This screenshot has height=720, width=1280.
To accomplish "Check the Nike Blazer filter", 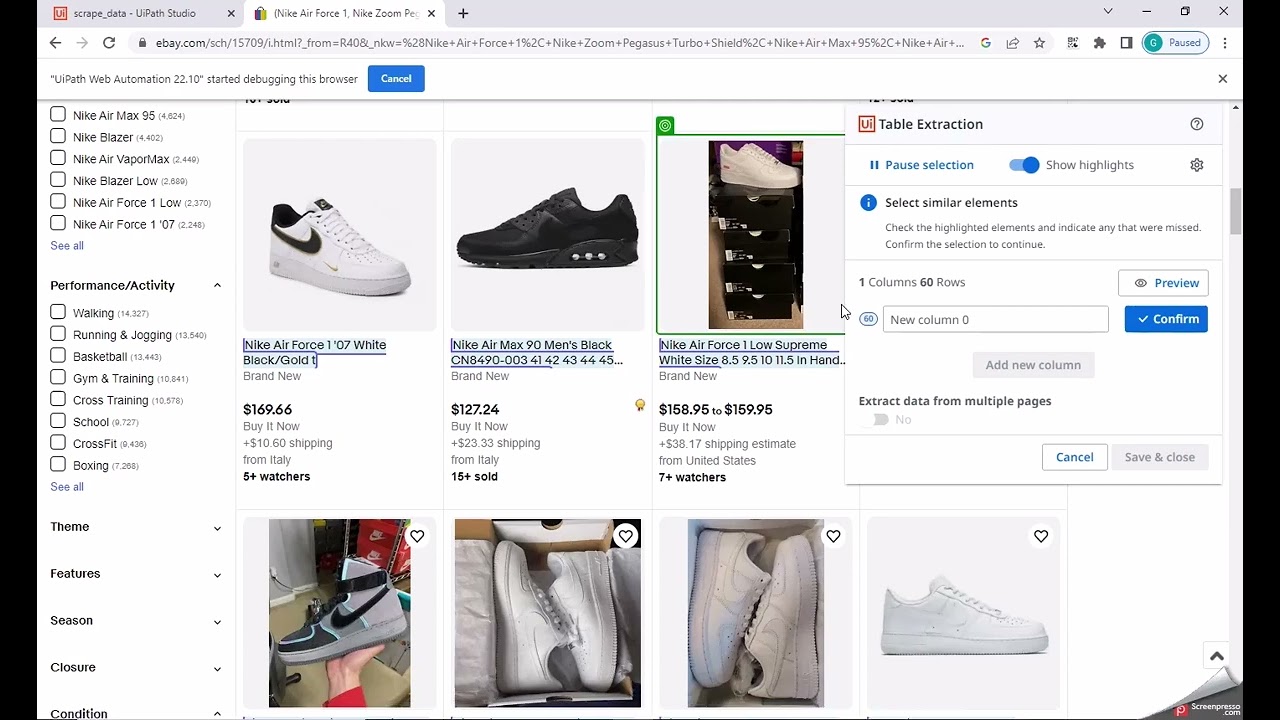I will pos(58,137).
